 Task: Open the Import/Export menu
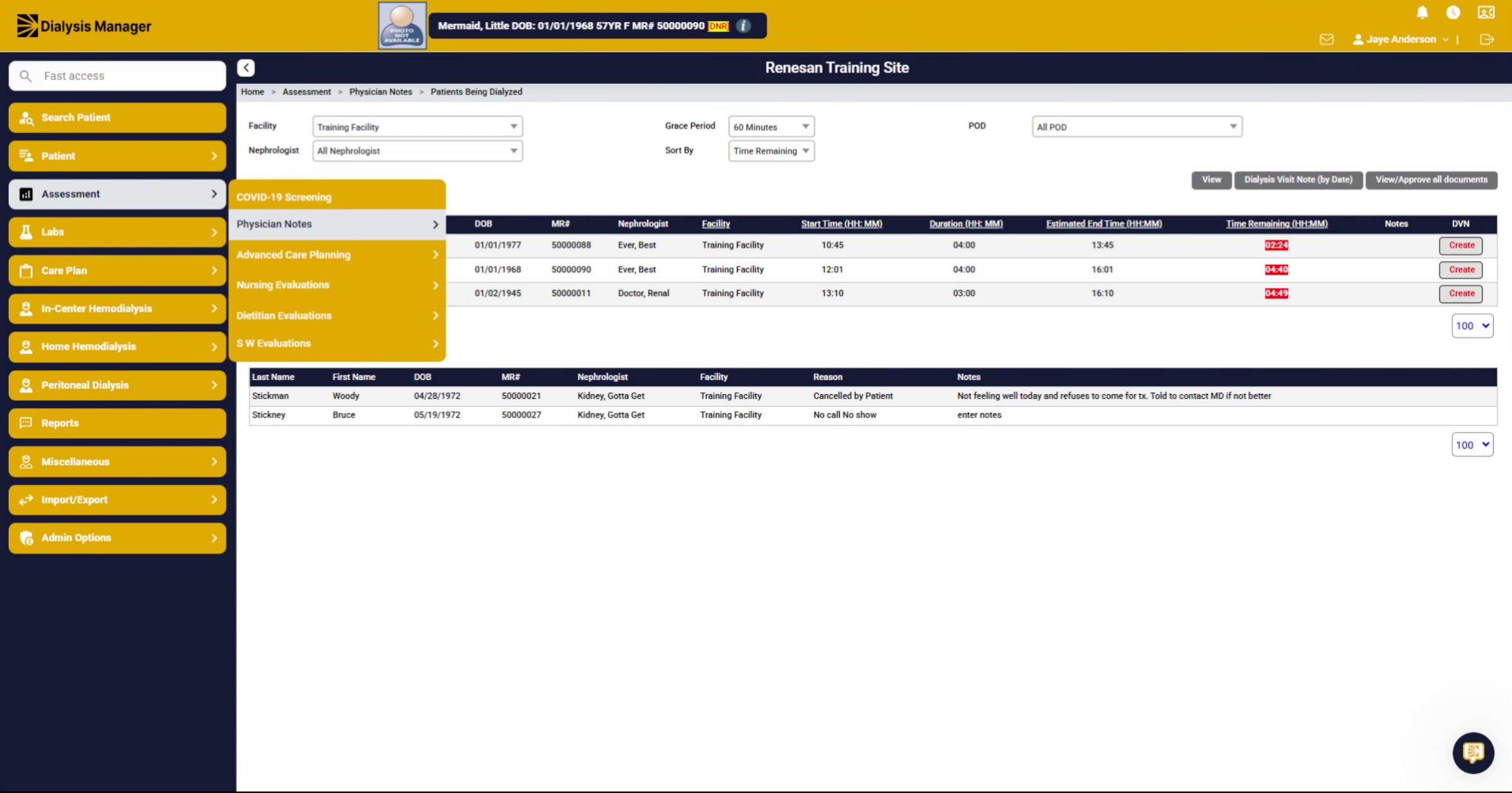pos(117,499)
